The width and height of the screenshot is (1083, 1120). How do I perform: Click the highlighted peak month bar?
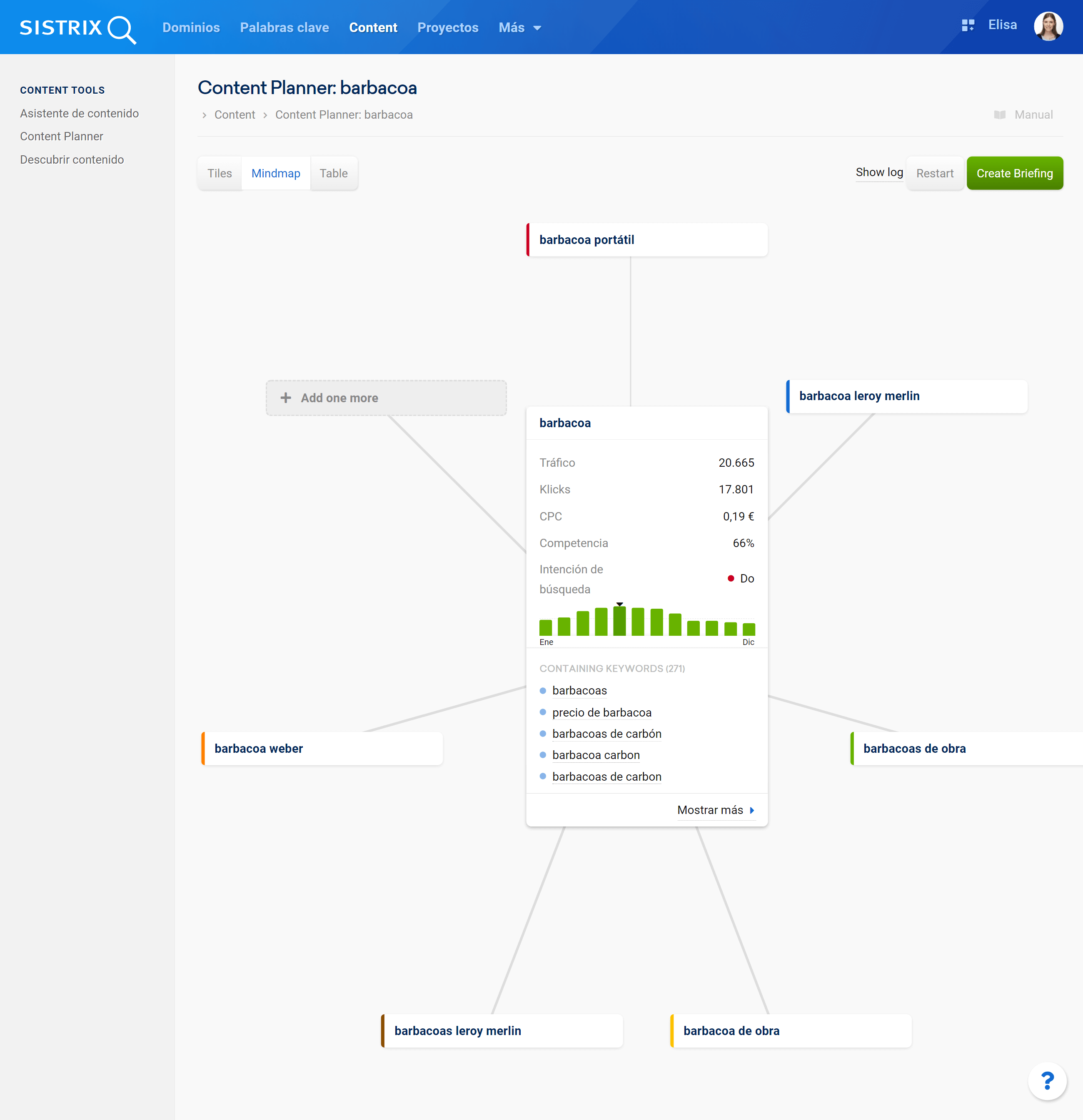click(619, 621)
